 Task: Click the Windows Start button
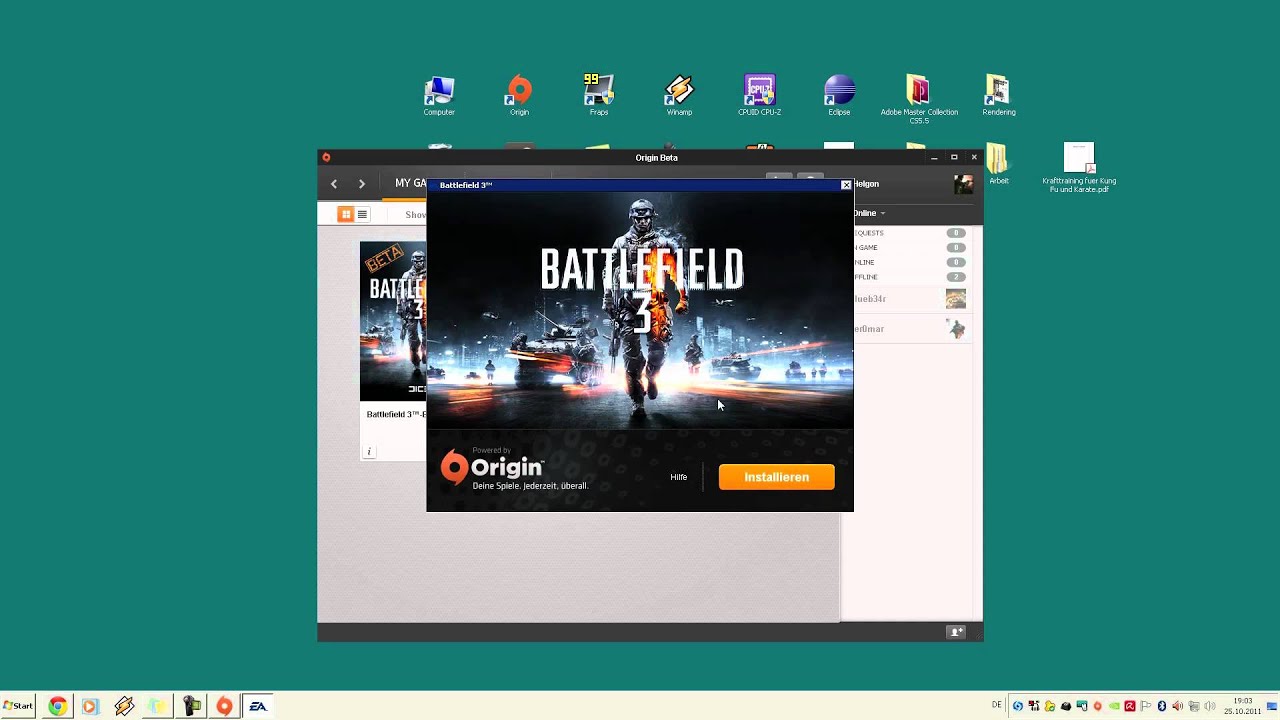18,706
